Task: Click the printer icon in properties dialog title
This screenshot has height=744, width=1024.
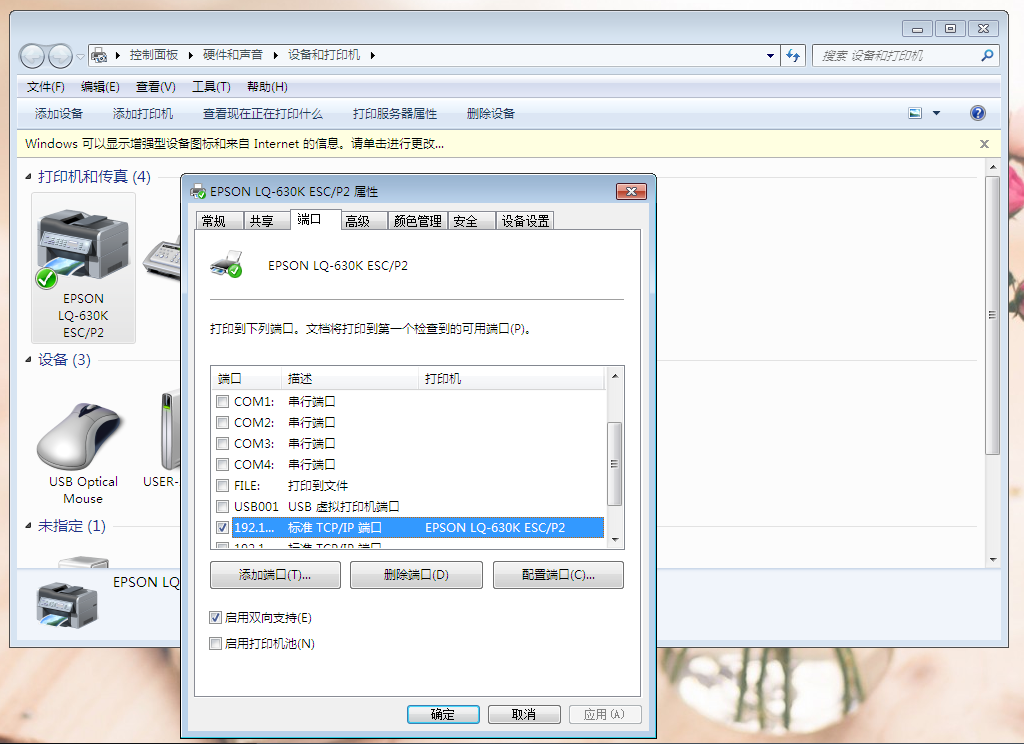Action: [x=197, y=191]
